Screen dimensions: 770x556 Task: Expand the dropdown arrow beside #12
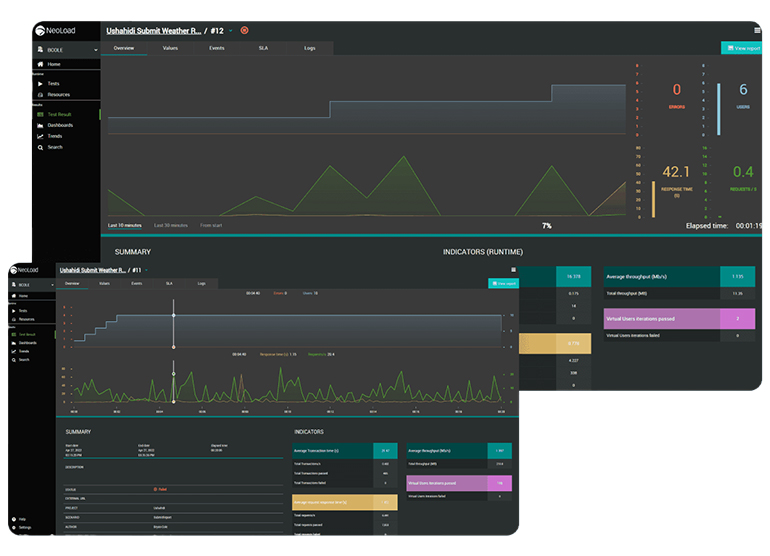point(231,30)
